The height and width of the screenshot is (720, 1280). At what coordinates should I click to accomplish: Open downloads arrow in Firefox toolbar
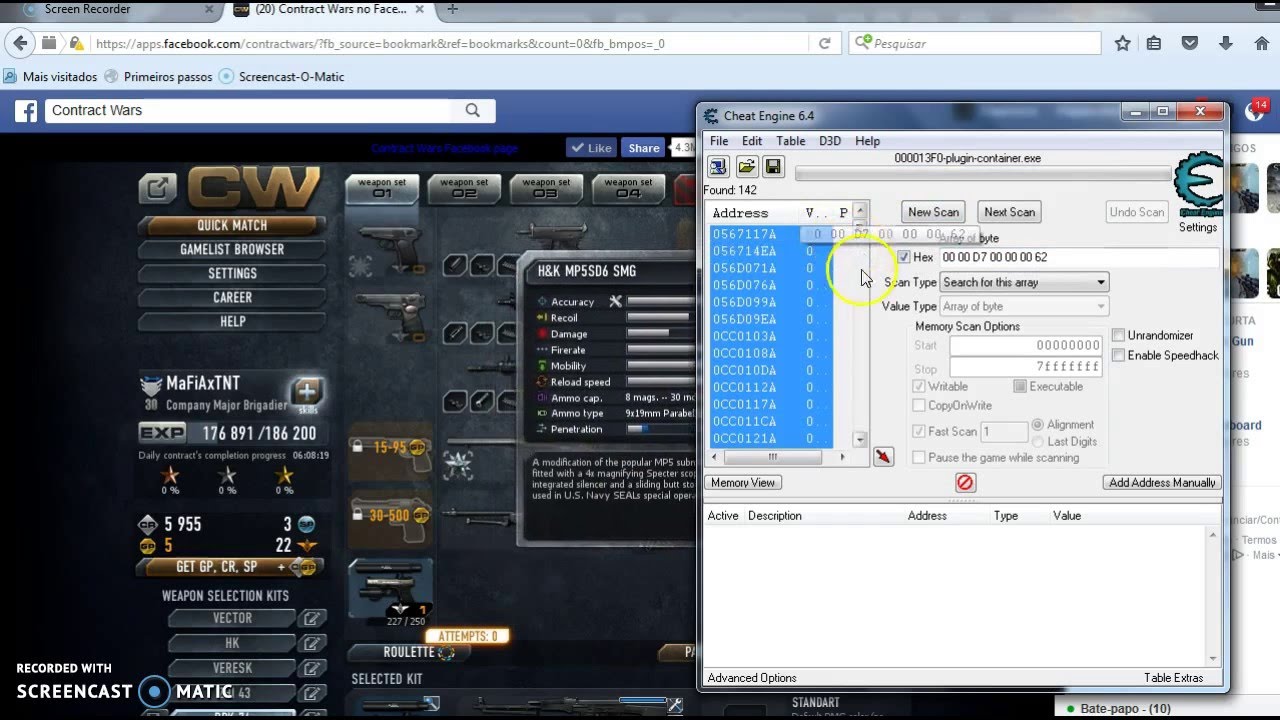click(x=1226, y=44)
